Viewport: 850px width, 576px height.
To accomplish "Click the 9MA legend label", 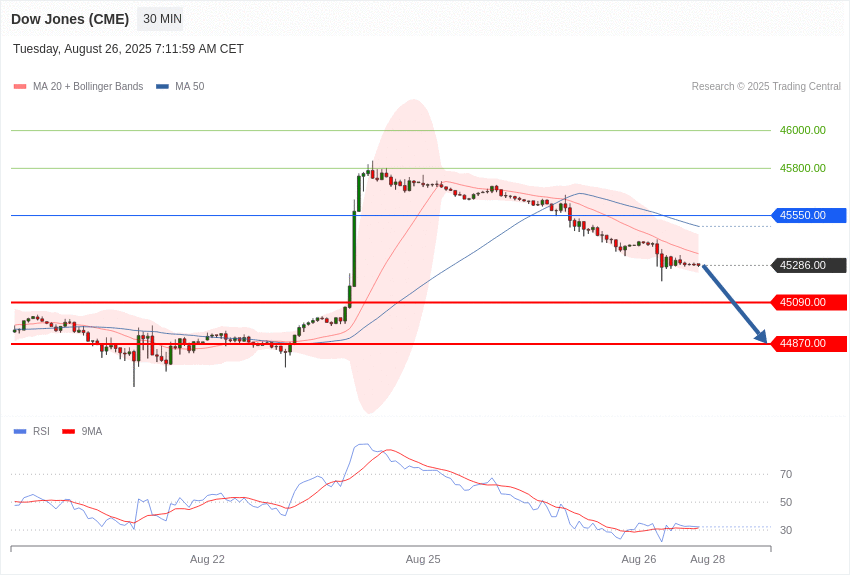I will point(92,431).
